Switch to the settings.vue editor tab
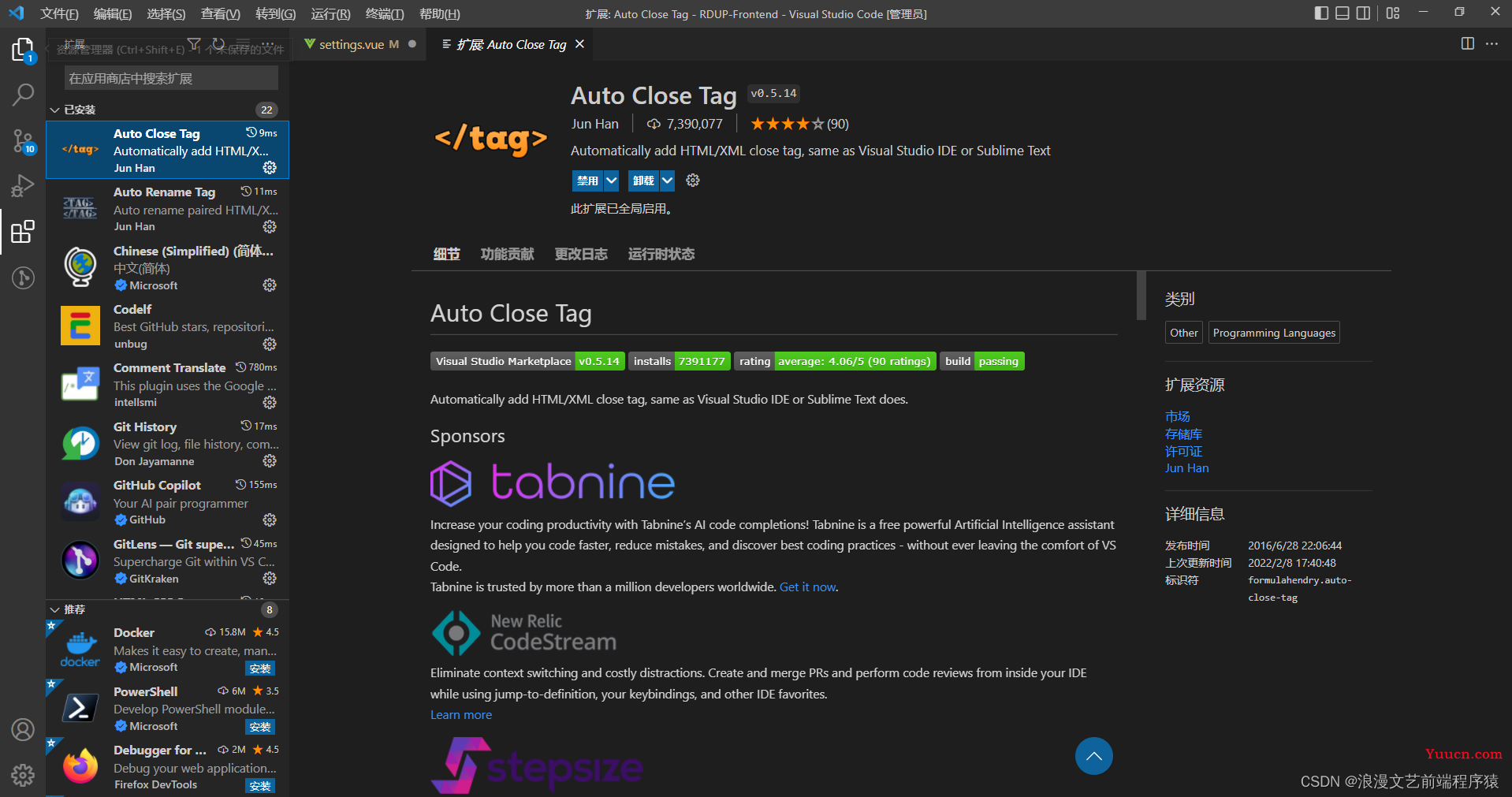This screenshot has width=1512, height=797. click(359, 44)
